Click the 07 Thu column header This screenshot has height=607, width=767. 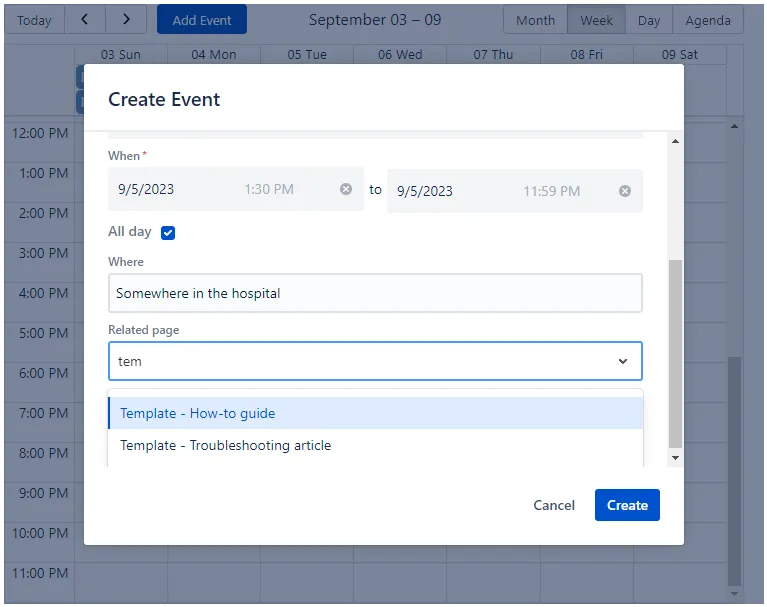[493, 54]
